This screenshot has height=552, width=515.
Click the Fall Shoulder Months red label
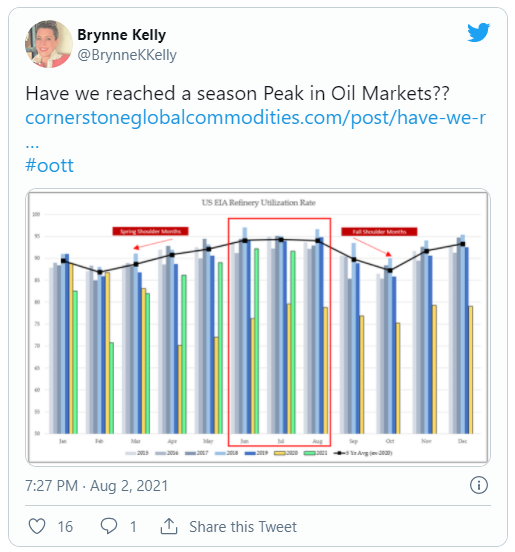coord(379,232)
